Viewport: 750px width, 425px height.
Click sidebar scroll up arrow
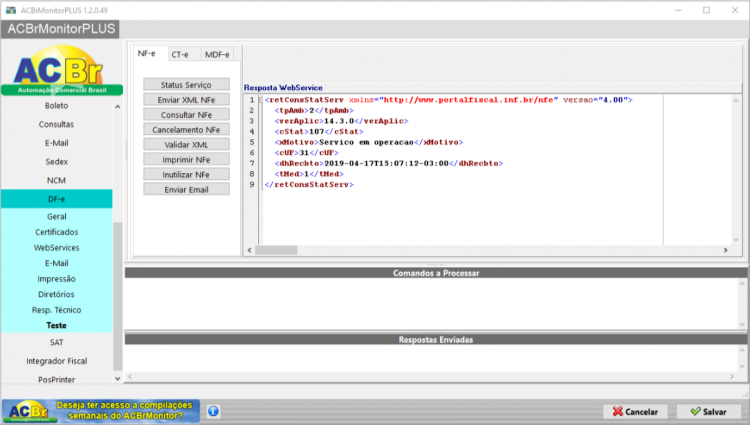(118, 107)
